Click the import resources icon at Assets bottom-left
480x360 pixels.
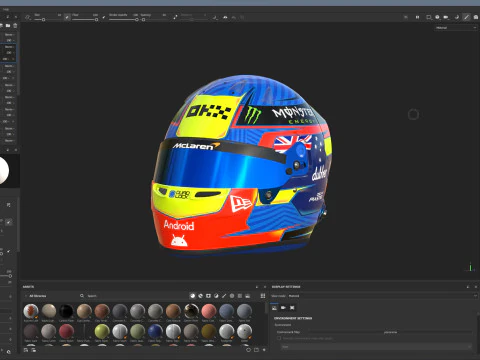(26, 350)
